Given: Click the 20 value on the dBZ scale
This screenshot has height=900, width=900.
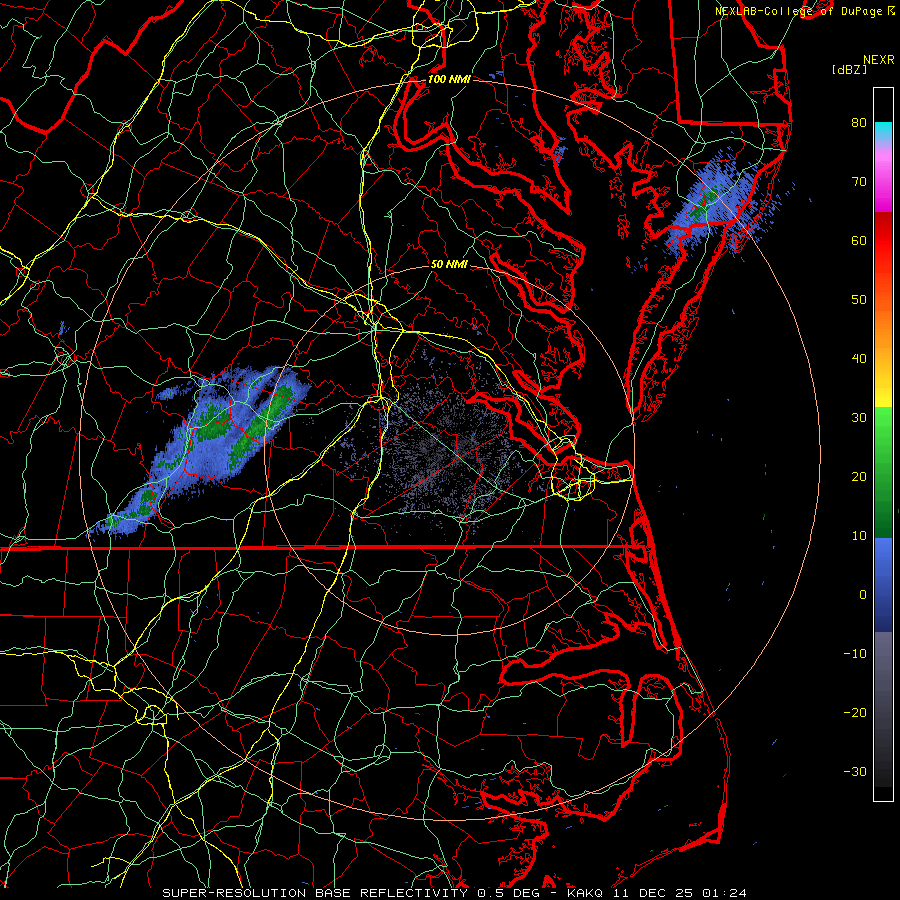Looking at the screenshot, I should click(859, 476).
